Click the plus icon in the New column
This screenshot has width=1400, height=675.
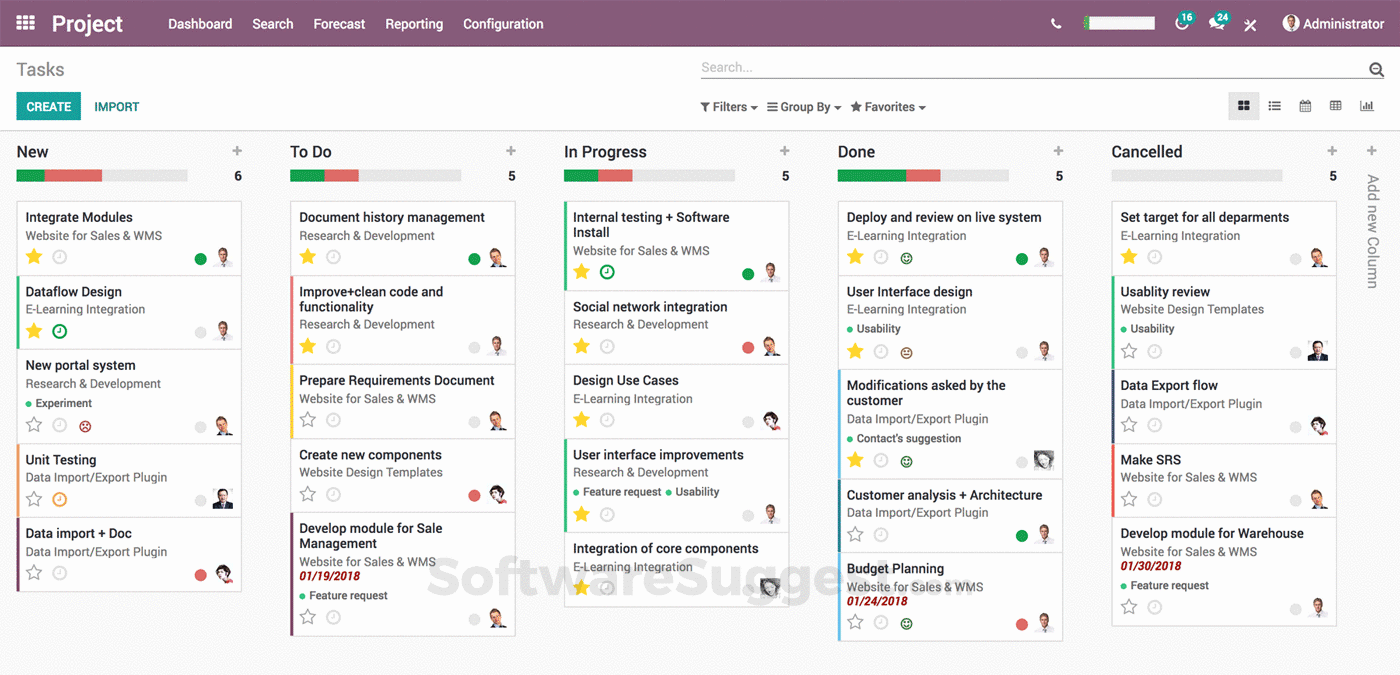click(237, 151)
